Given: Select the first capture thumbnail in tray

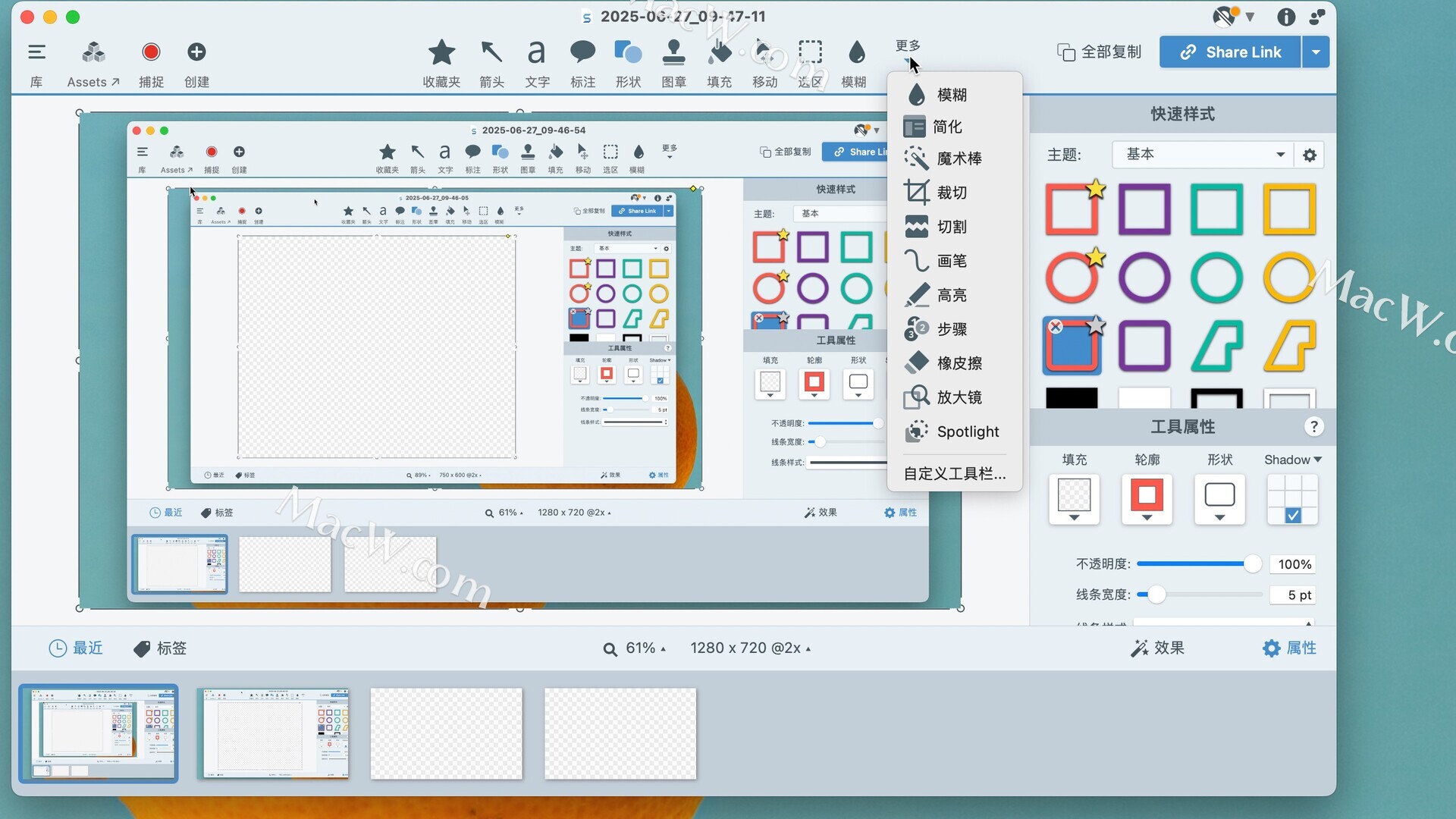Looking at the screenshot, I should 99,733.
